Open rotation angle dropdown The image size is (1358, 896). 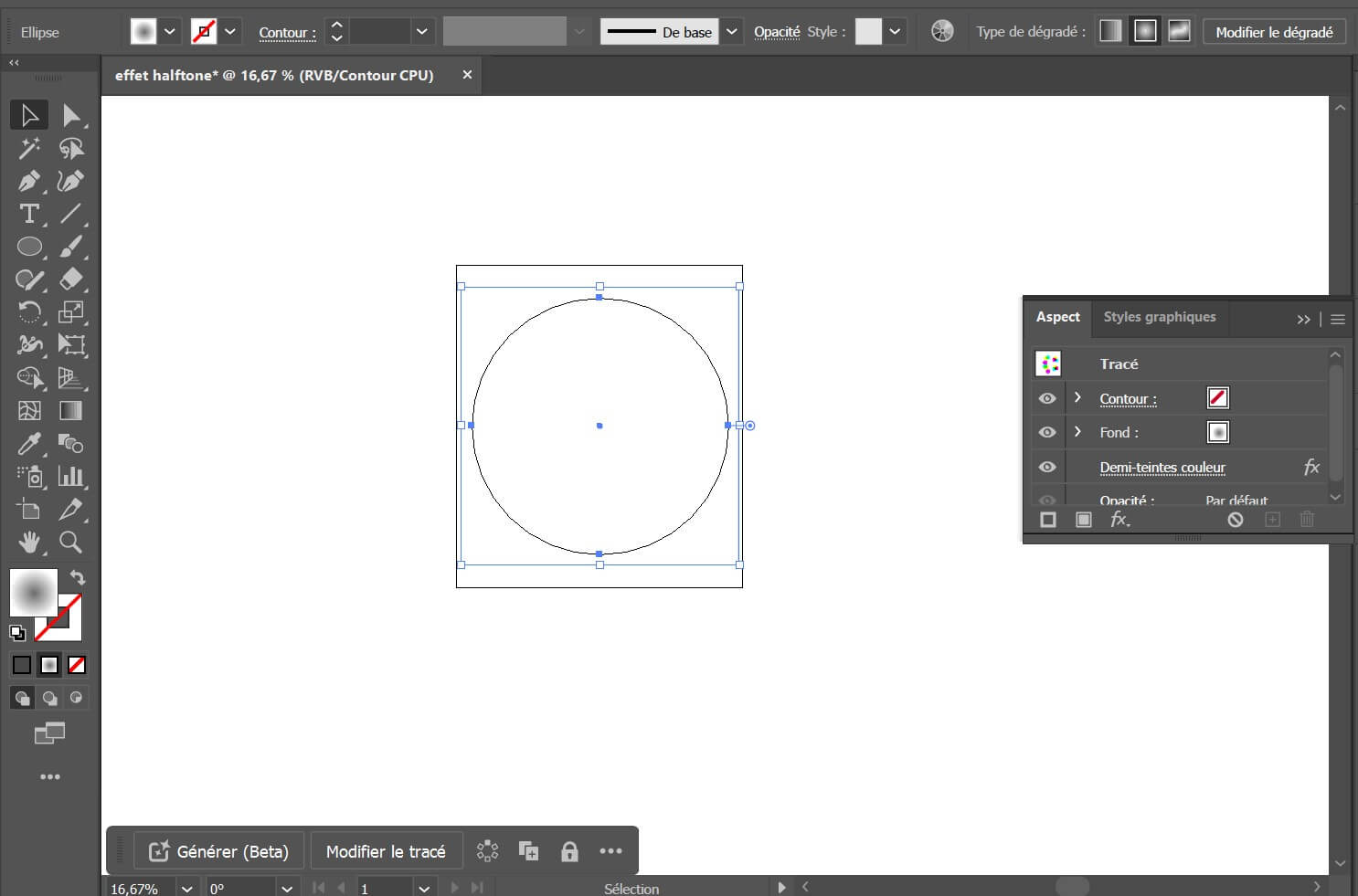pyautogui.click(x=287, y=888)
